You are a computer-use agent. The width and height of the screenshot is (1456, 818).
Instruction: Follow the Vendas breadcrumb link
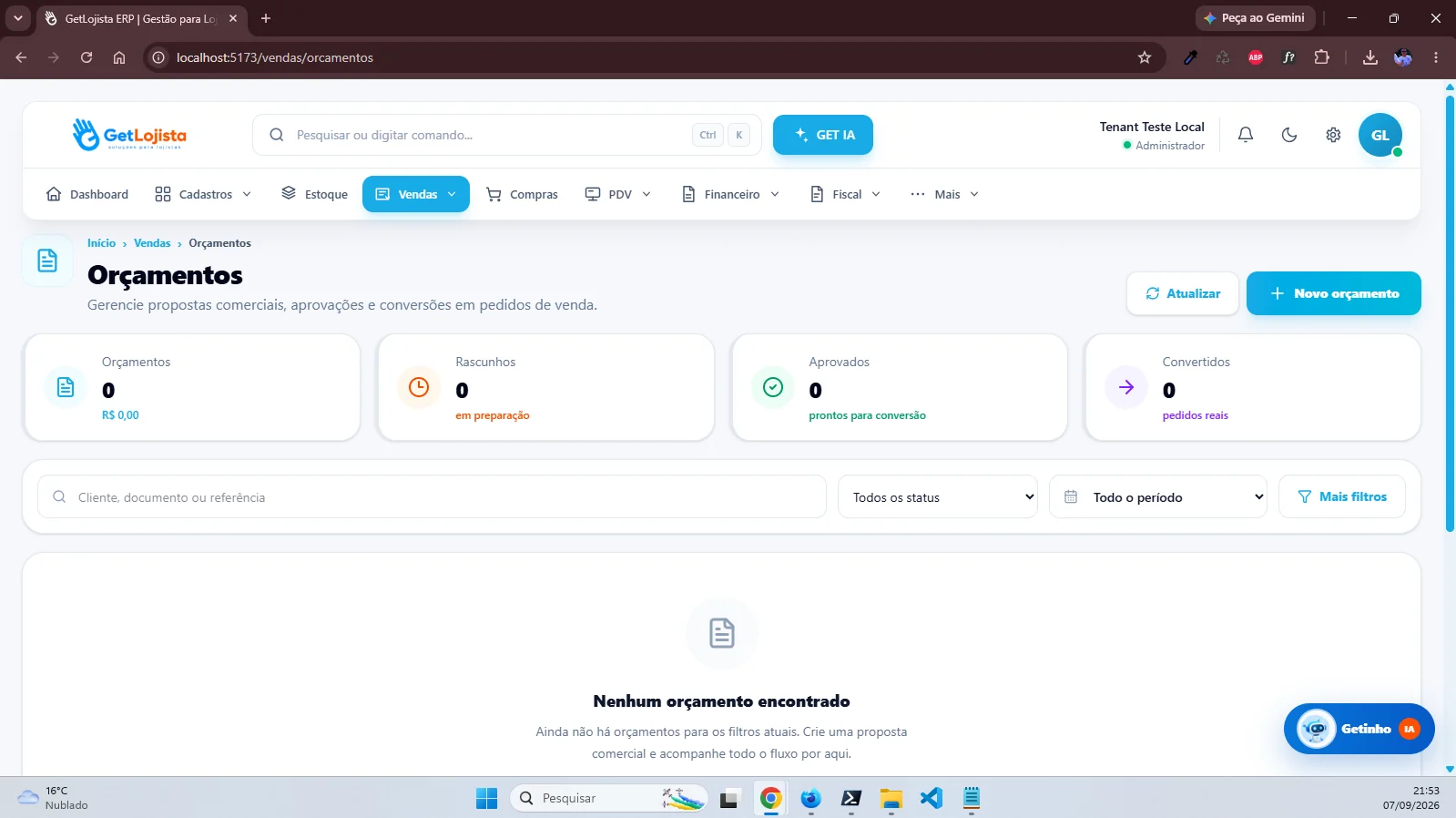[x=152, y=243]
